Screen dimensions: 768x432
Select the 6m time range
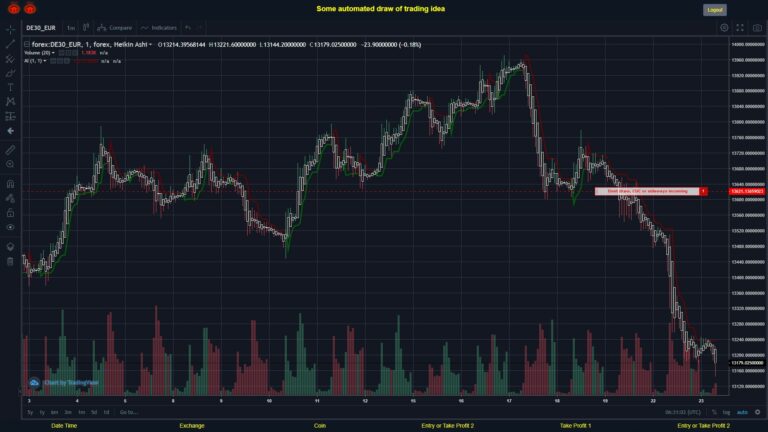point(54,412)
